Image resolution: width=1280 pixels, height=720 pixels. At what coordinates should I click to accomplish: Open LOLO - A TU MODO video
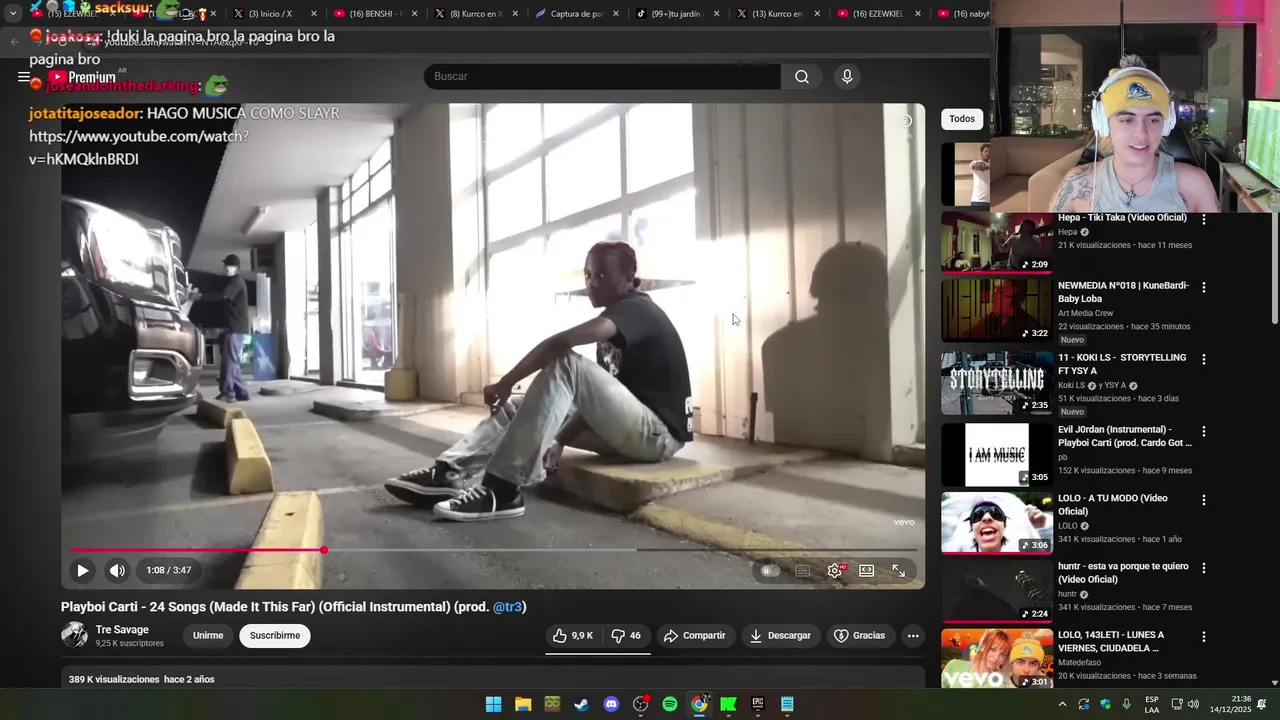coord(1113,505)
